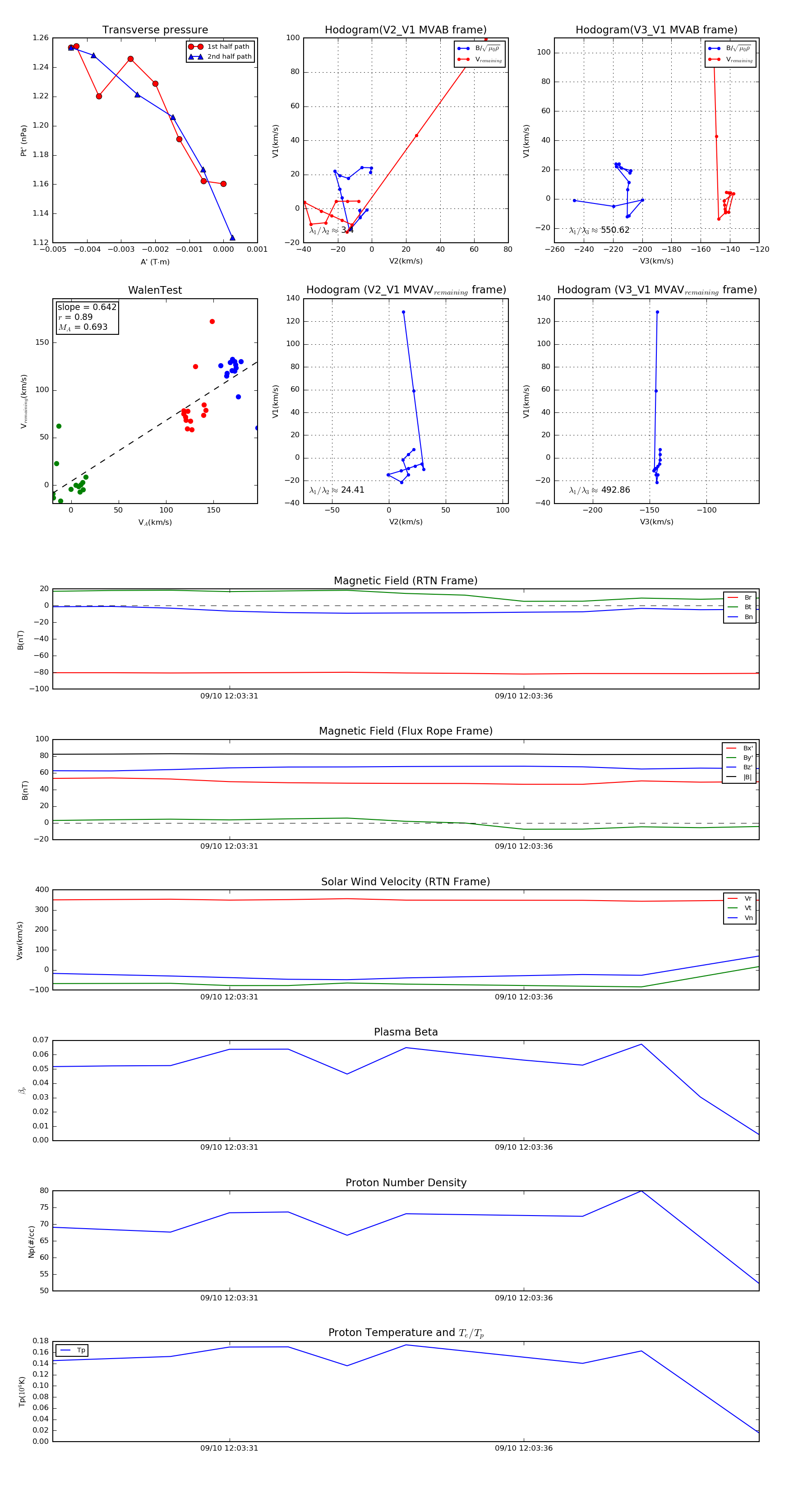Click the lowest blue triangle in Transverse pressure
The width and height of the screenshot is (812, 1489).
click(232, 238)
